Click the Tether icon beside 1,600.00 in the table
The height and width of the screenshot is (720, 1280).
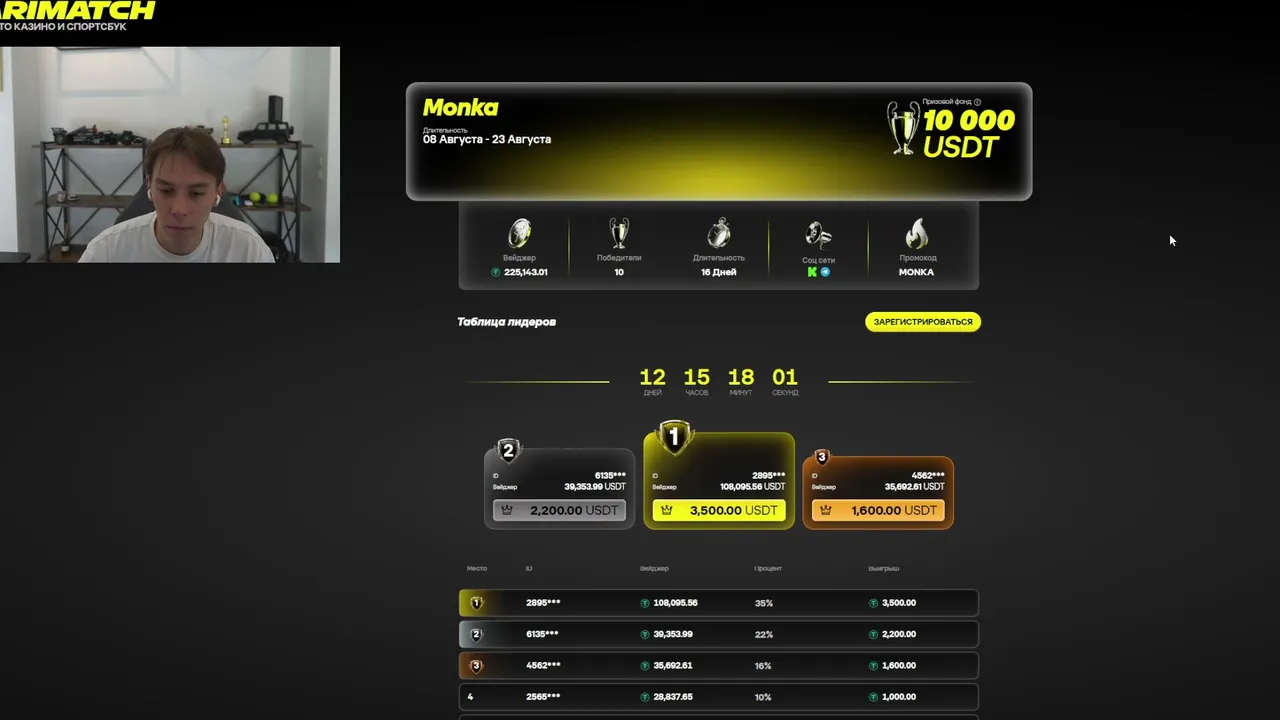(874, 665)
